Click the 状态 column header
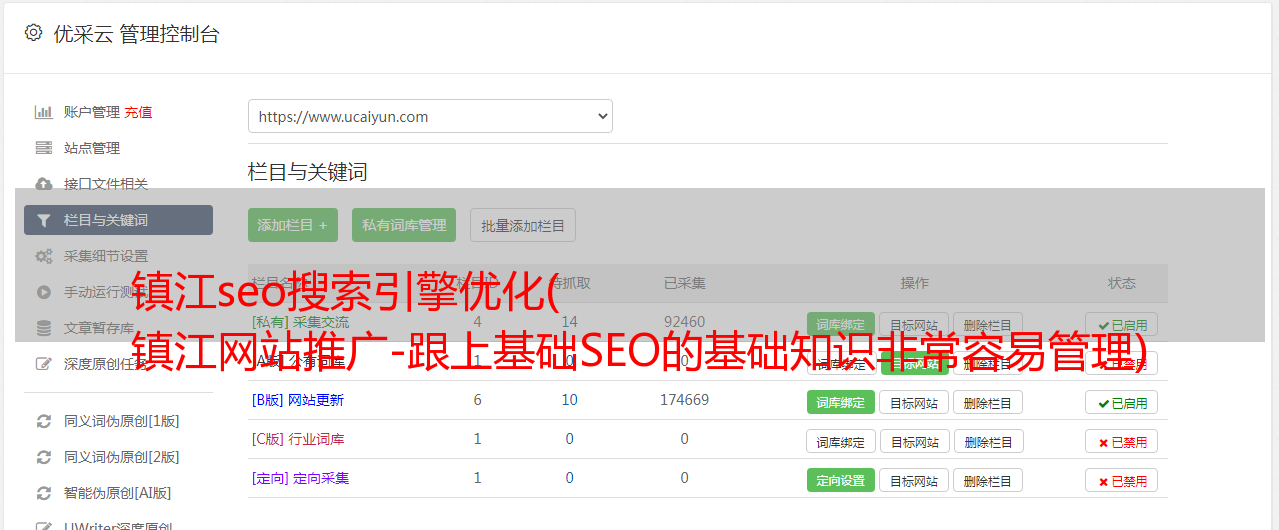Image resolution: width=1279 pixels, height=530 pixels. click(1122, 283)
